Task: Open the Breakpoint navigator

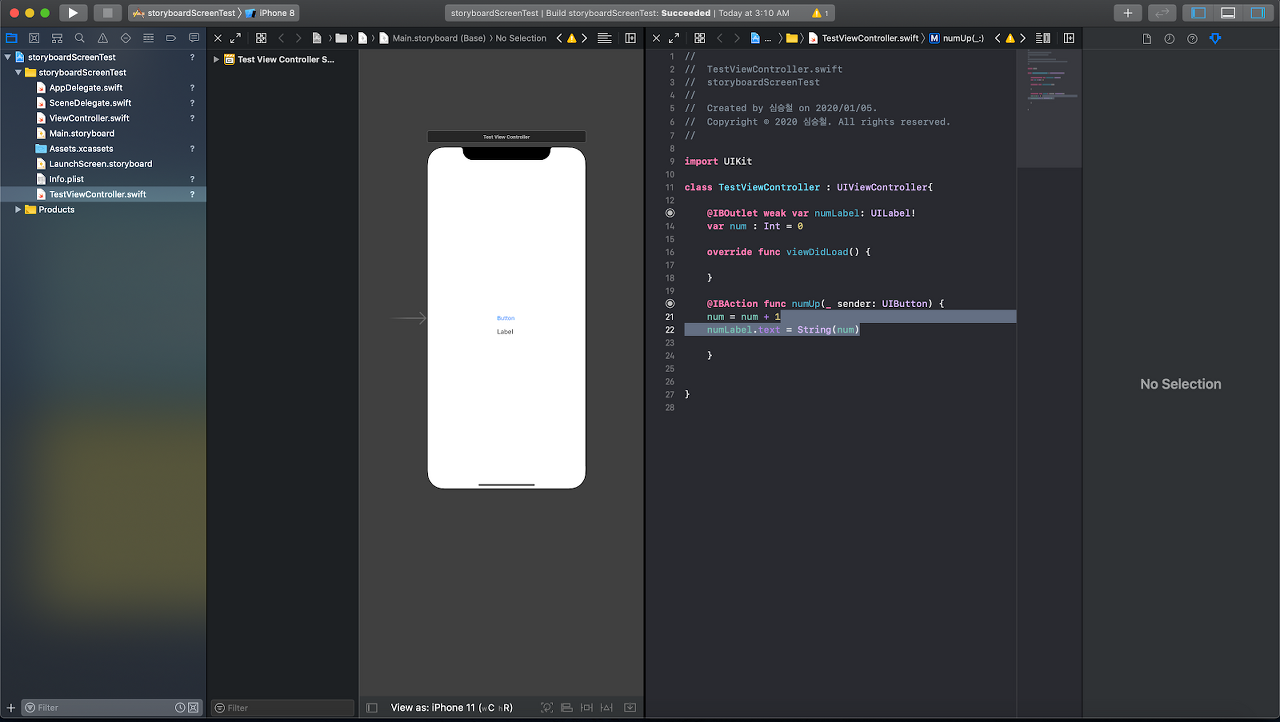Action: click(171, 38)
